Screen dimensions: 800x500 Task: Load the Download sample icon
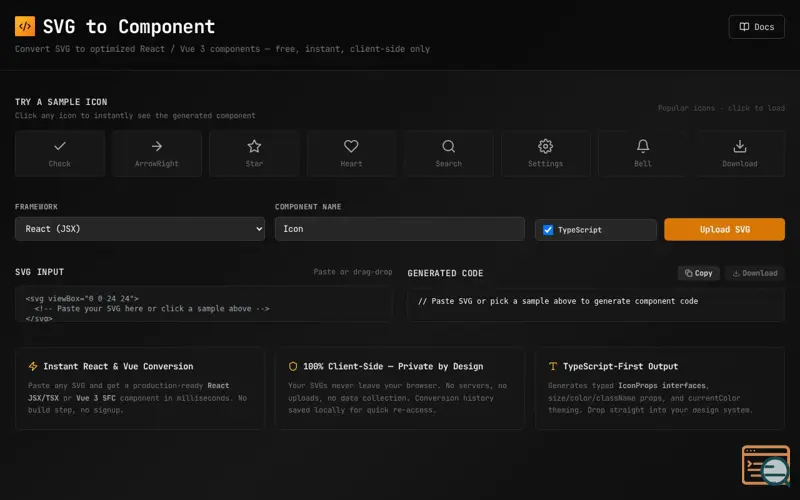(x=740, y=154)
